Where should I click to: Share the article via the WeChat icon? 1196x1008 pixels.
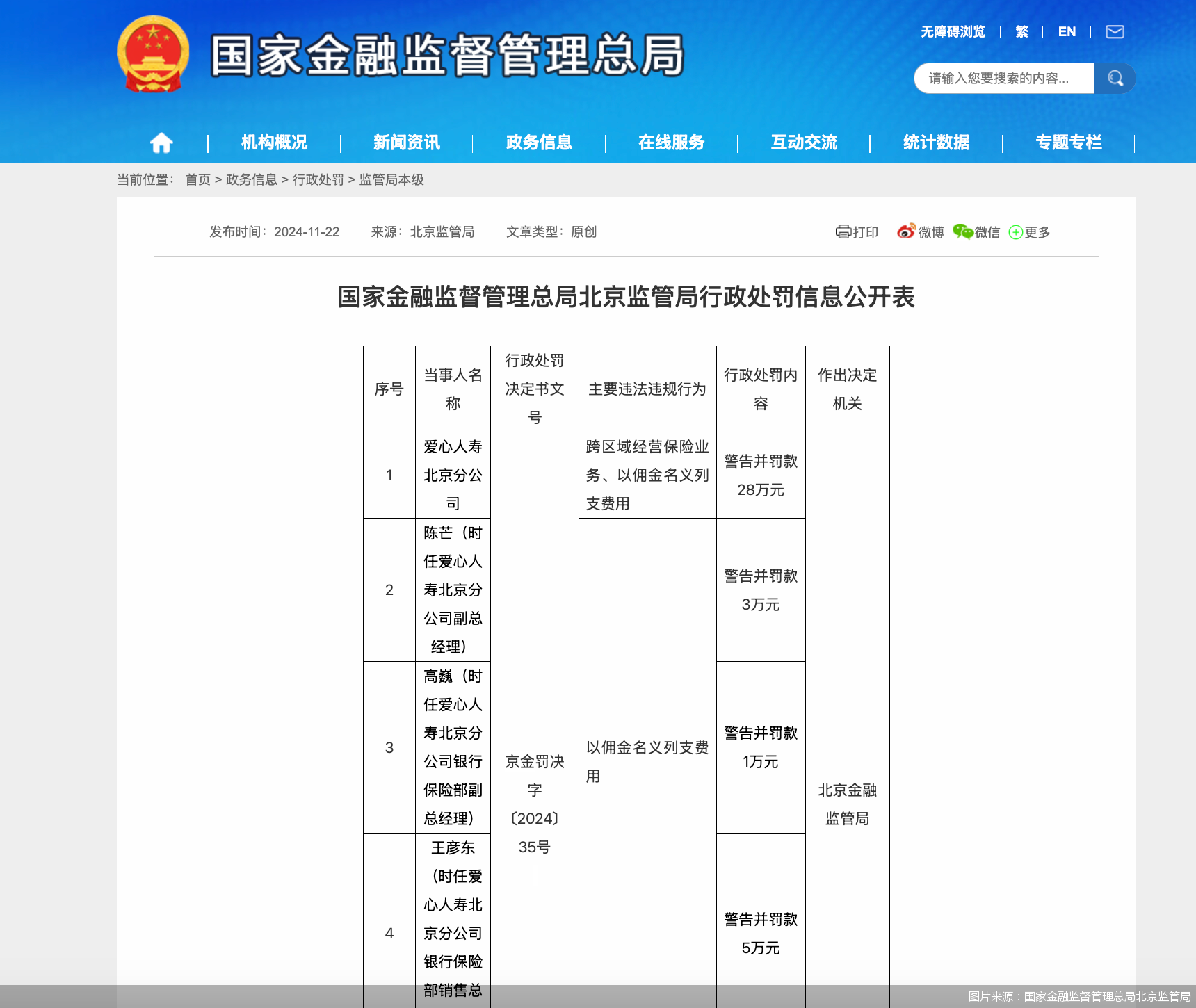(975, 231)
